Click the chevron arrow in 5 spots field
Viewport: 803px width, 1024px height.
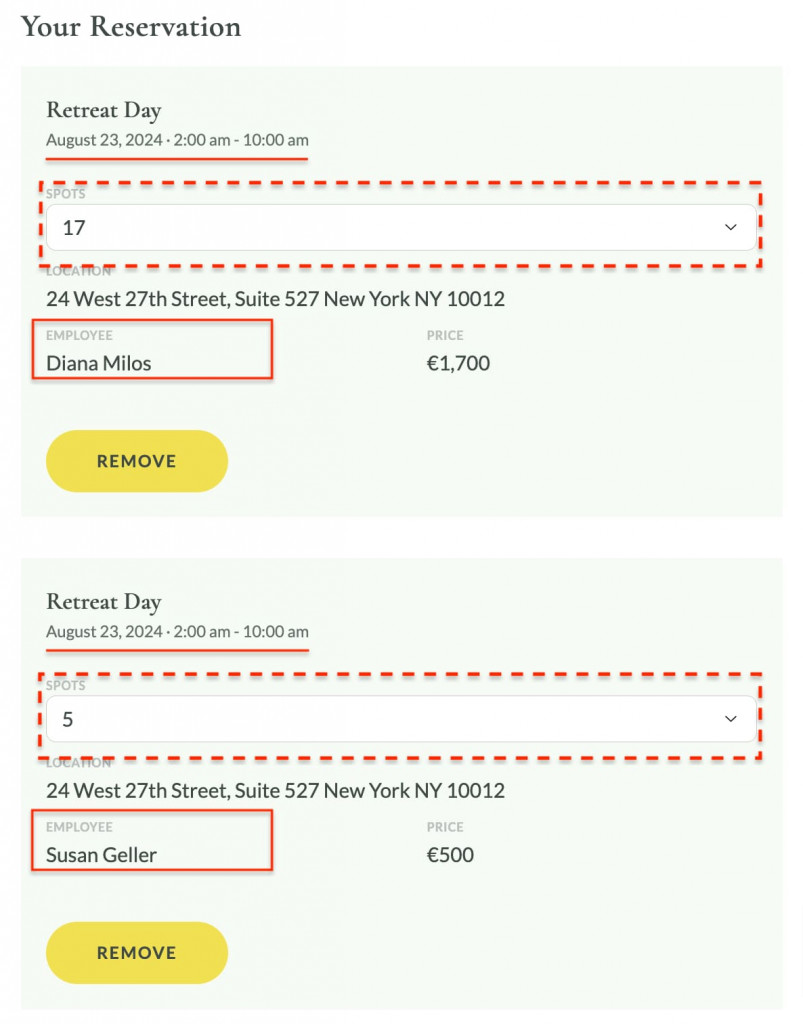pos(731,719)
